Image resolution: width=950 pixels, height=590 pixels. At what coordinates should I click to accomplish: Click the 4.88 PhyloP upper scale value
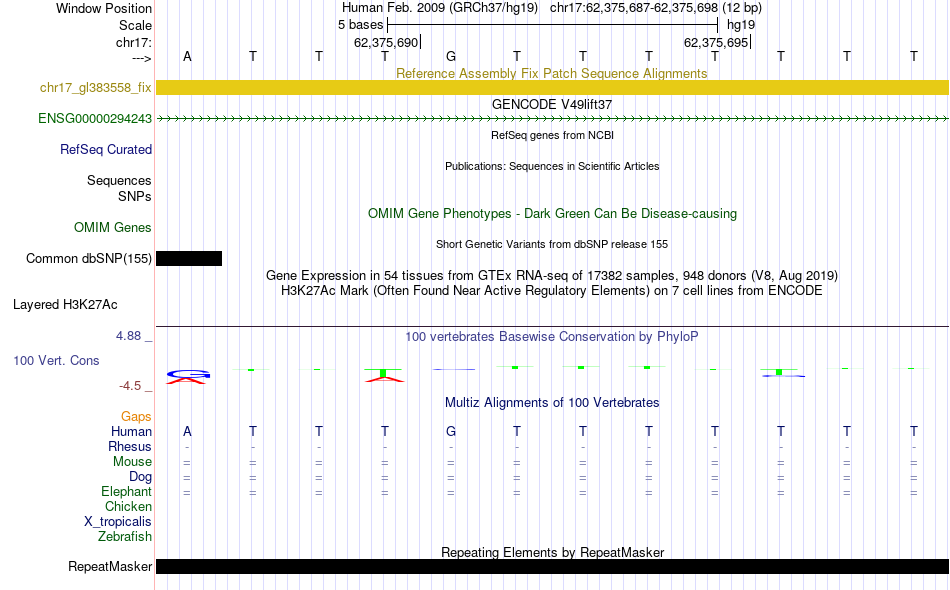tap(128, 336)
